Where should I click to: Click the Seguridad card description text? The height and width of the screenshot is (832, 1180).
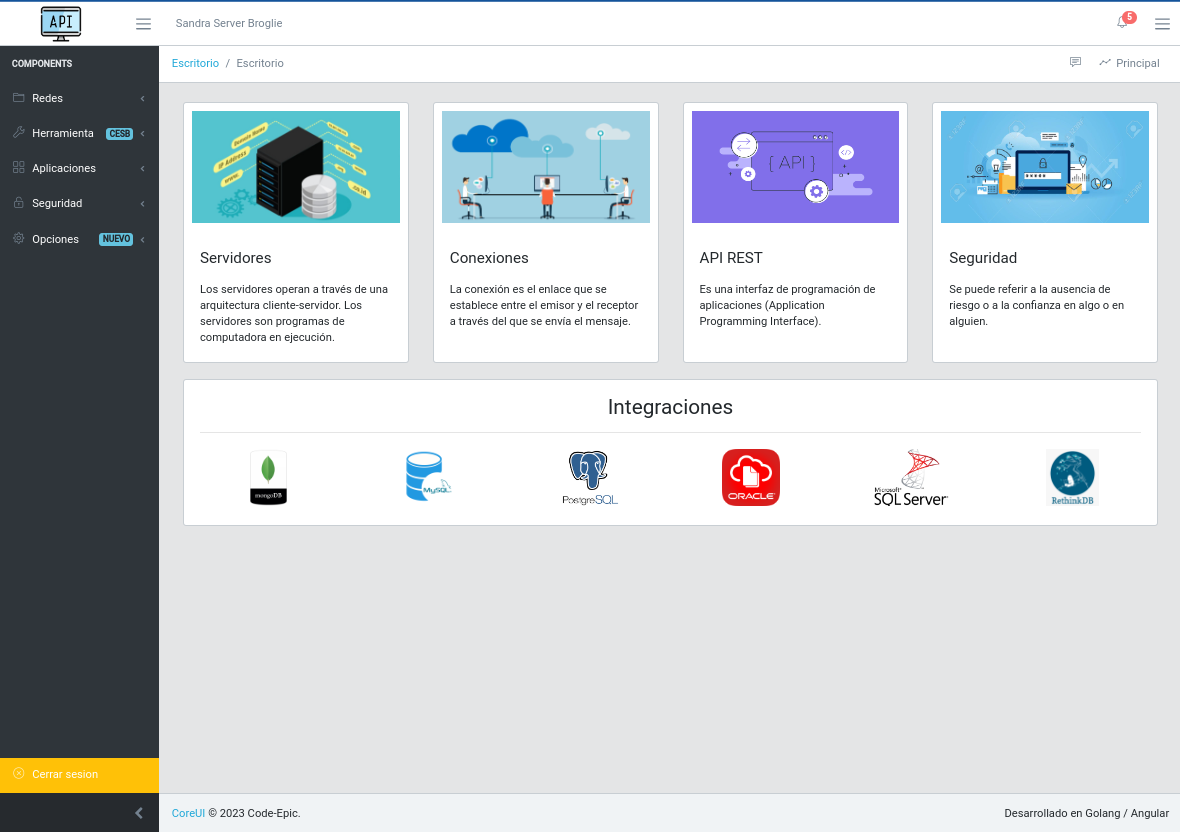[x=1037, y=305]
